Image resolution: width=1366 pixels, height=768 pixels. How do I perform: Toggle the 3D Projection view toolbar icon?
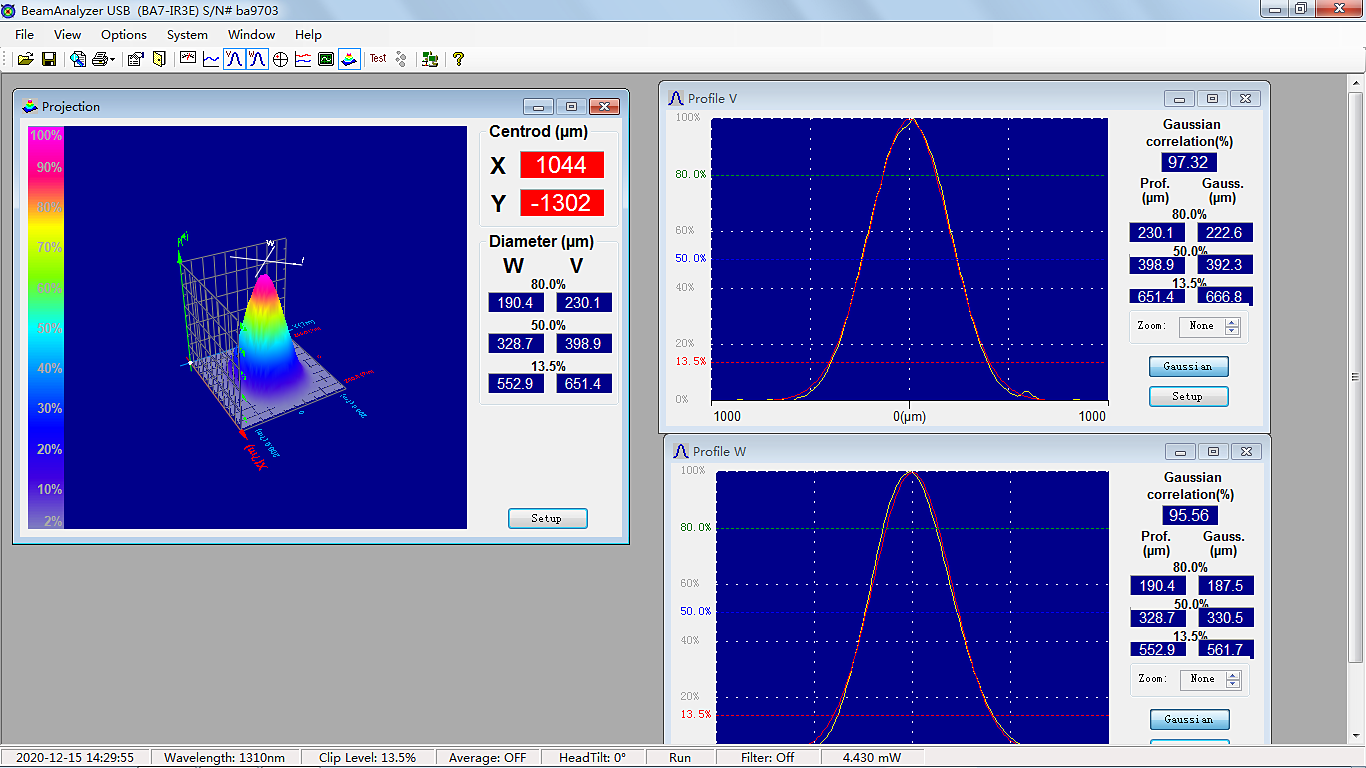[349, 59]
